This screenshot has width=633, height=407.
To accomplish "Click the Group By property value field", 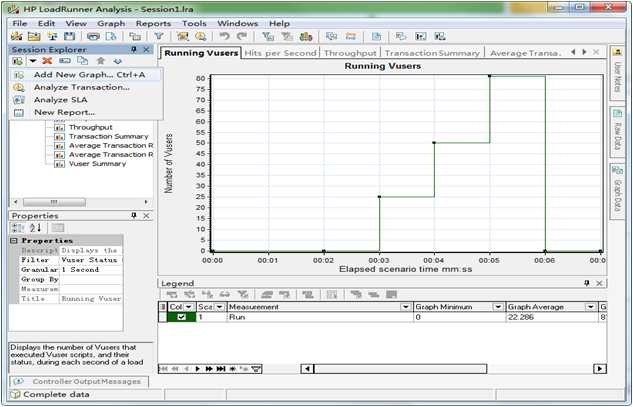I will point(91,279).
